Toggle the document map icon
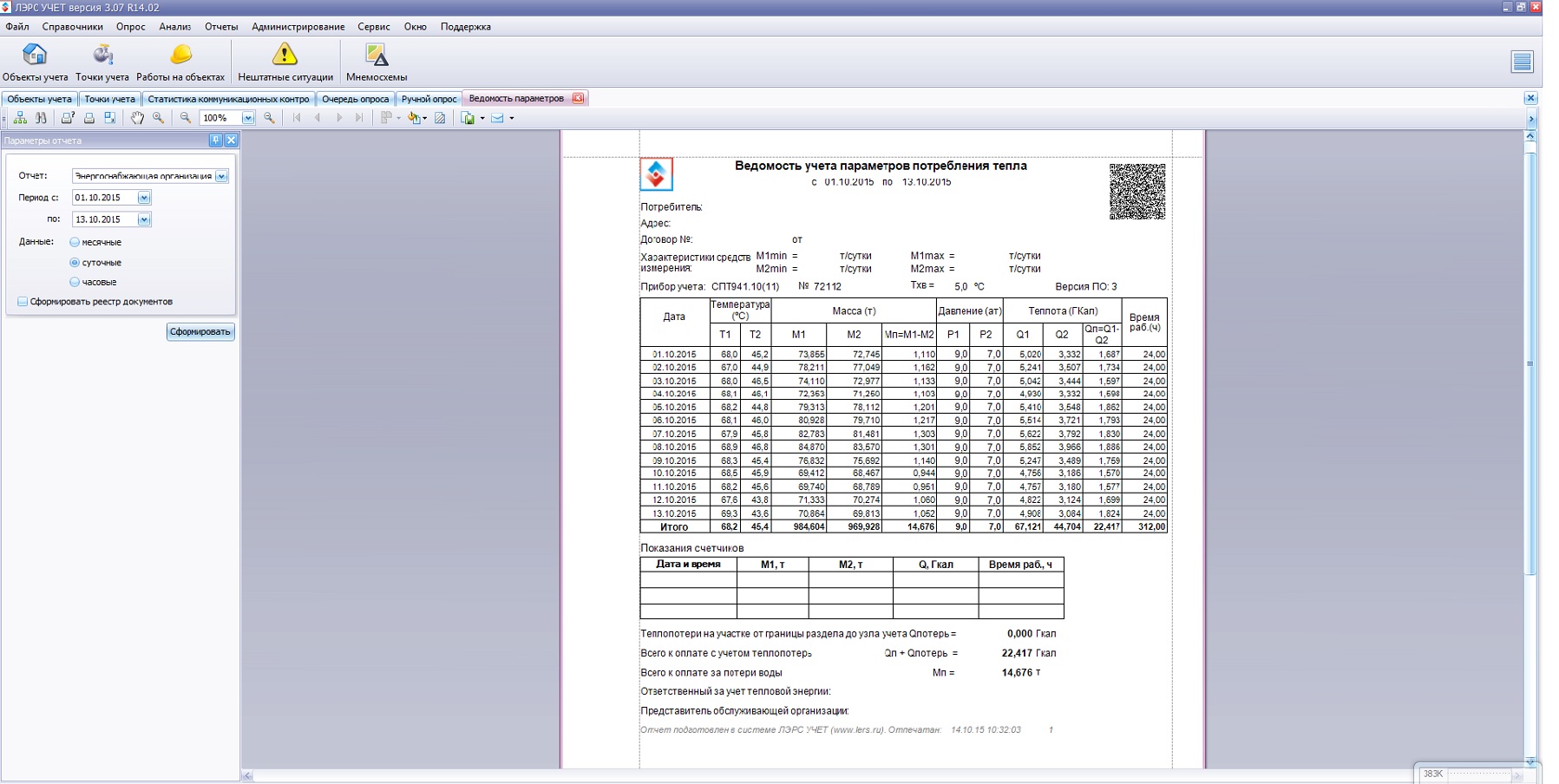Screen dimensions: 1559x784 [20, 118]
